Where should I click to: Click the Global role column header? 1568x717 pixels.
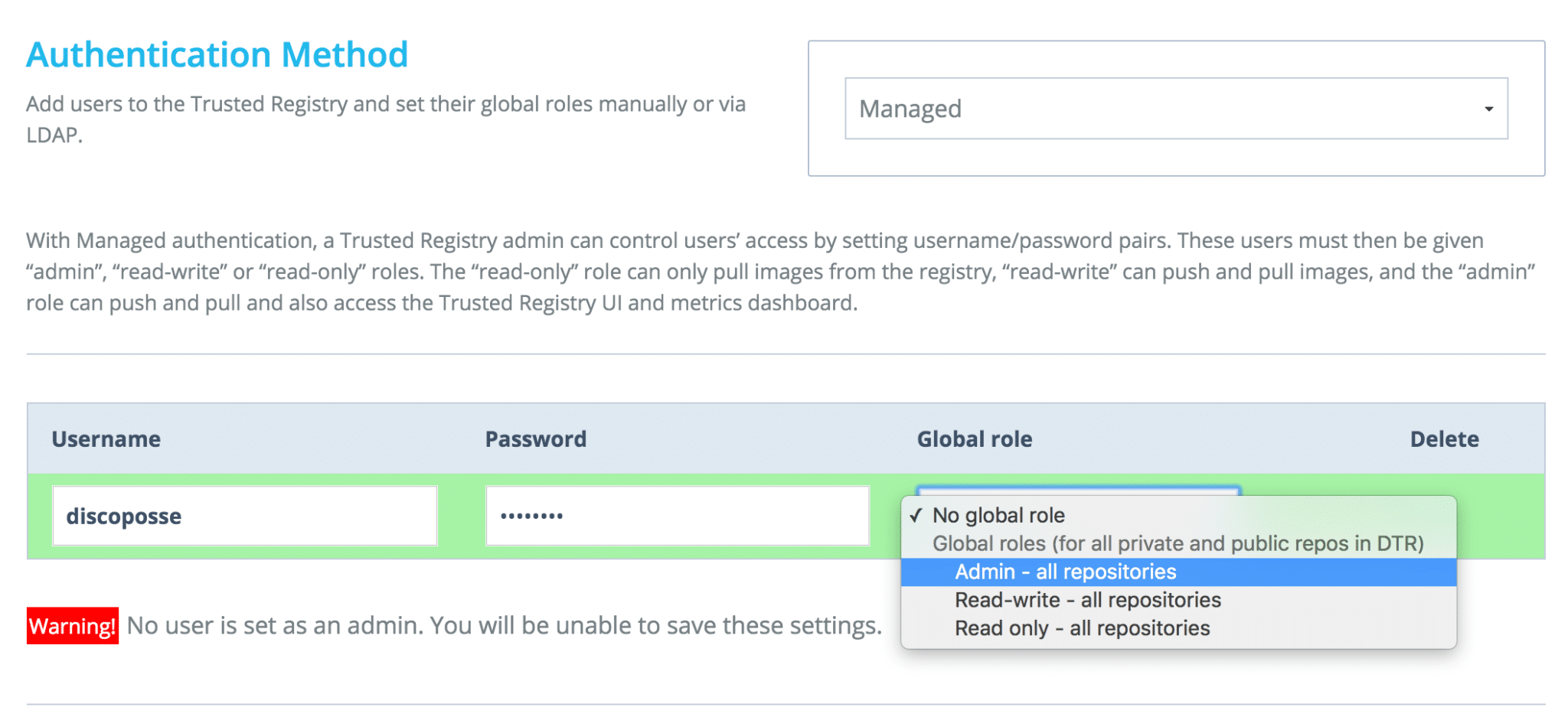[975, 439]
